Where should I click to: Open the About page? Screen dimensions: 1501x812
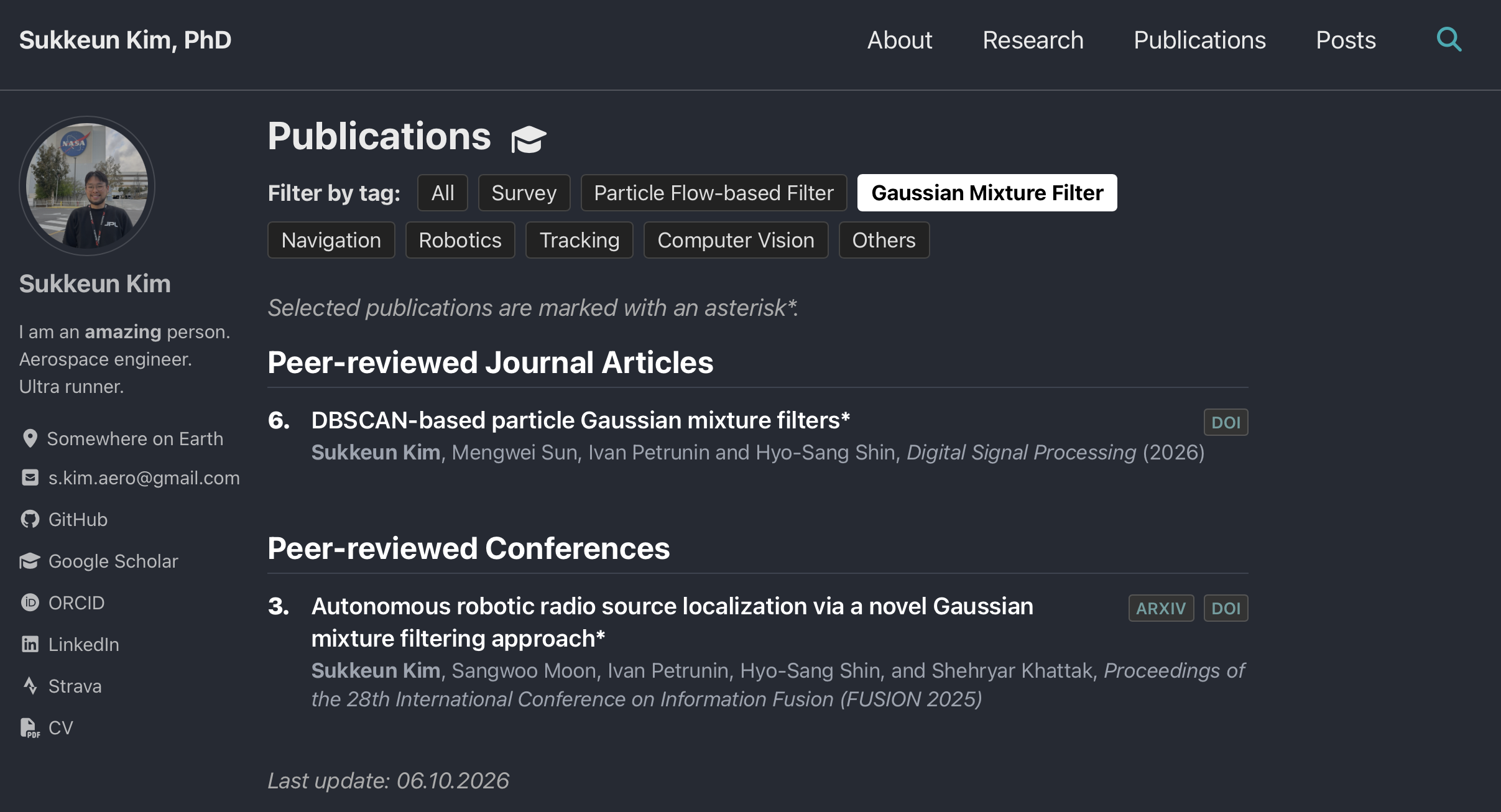900,40
